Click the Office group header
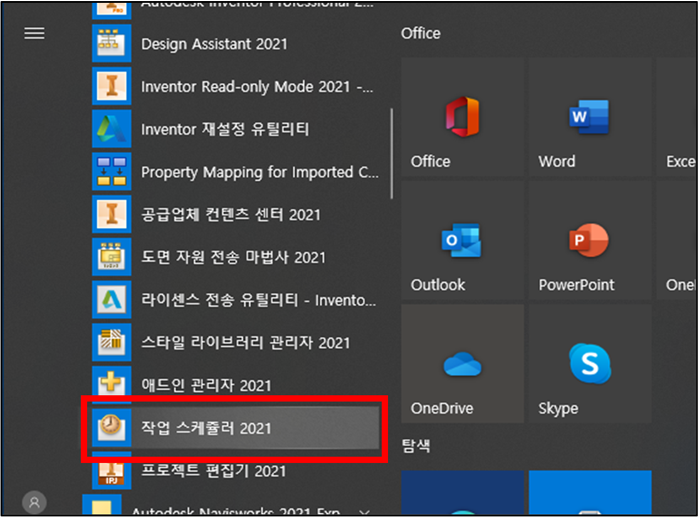698x517 pixels. (x=421, y=33)
